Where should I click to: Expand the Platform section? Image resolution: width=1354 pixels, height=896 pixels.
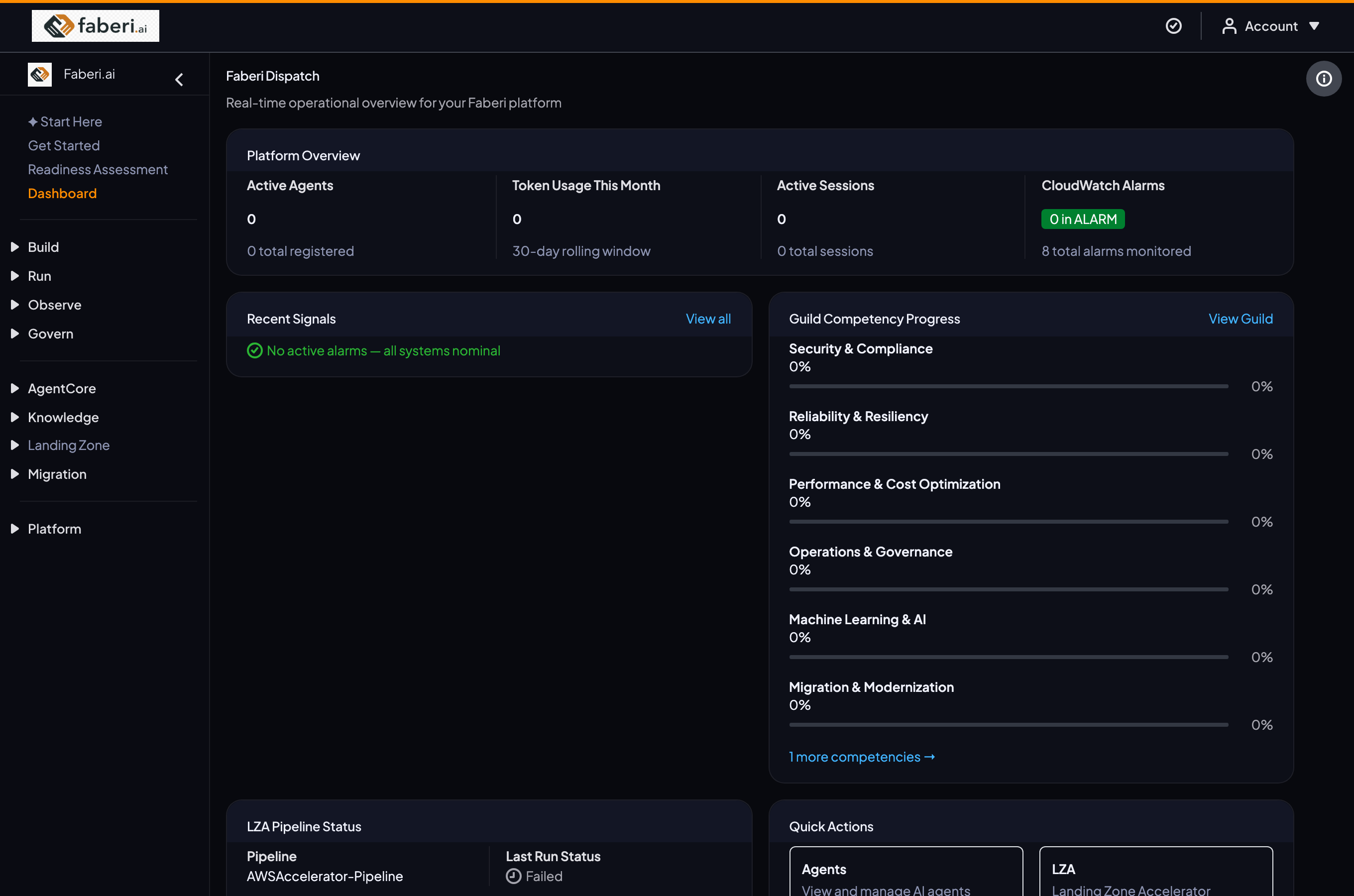[x=15, y=529]
